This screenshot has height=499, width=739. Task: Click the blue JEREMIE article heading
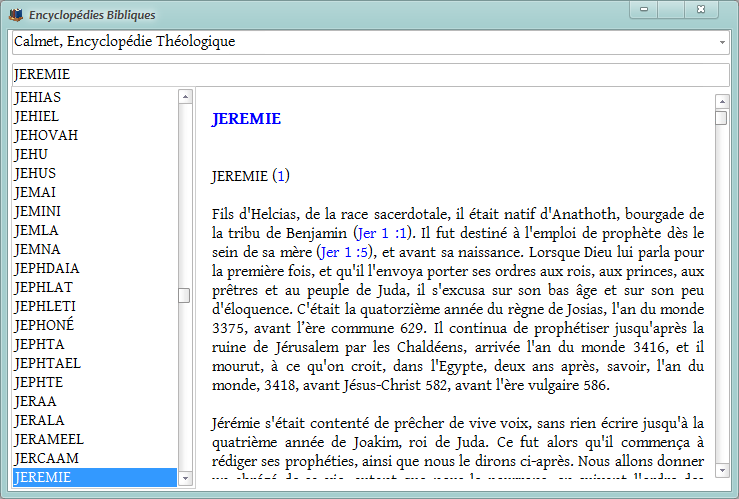(x=246, y=119)
